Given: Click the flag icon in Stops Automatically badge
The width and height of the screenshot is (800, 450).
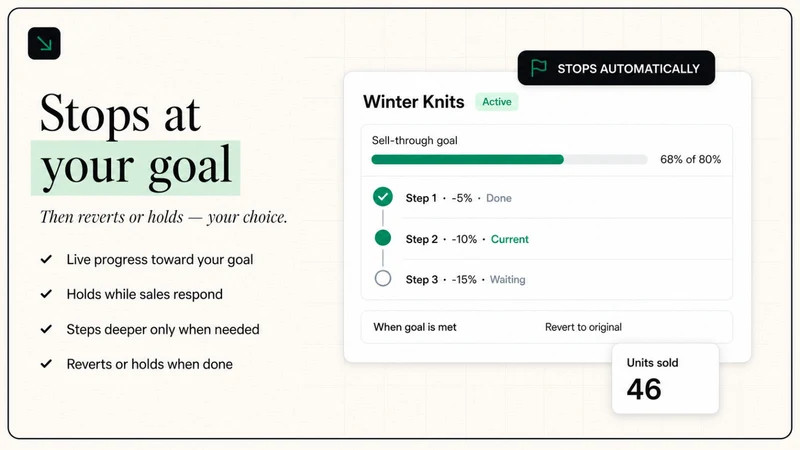Looking at the screenshot, I should pyautogui.click(x=539, y=68).
